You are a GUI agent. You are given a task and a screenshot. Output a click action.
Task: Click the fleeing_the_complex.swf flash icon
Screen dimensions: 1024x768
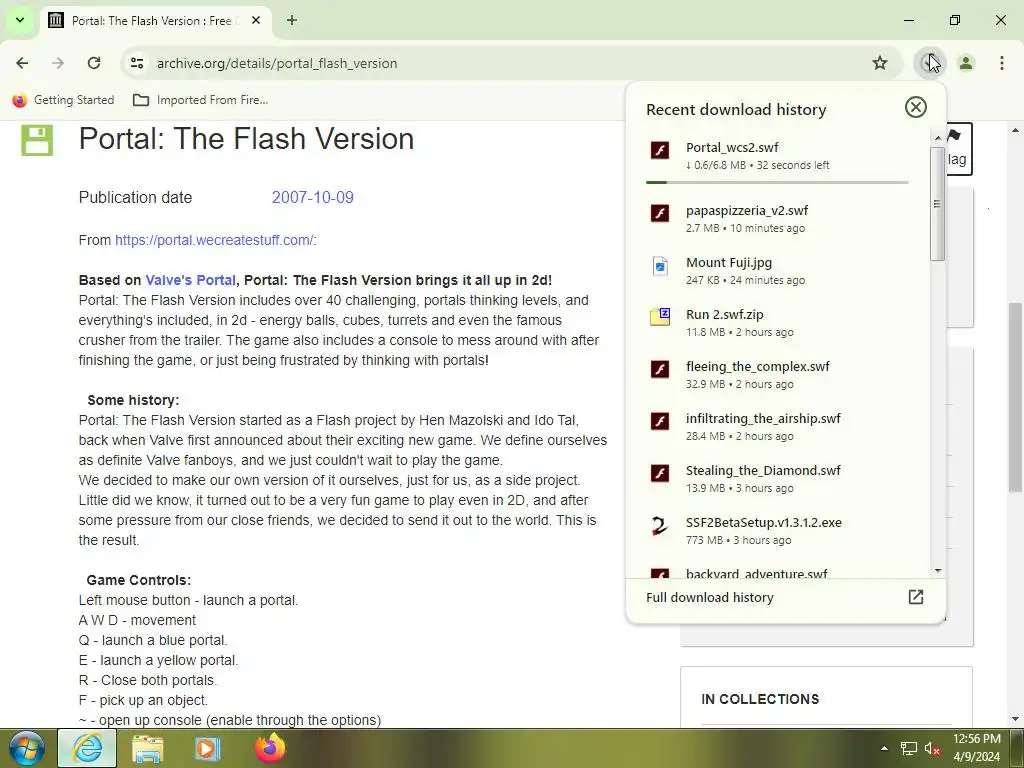point(660,369)
